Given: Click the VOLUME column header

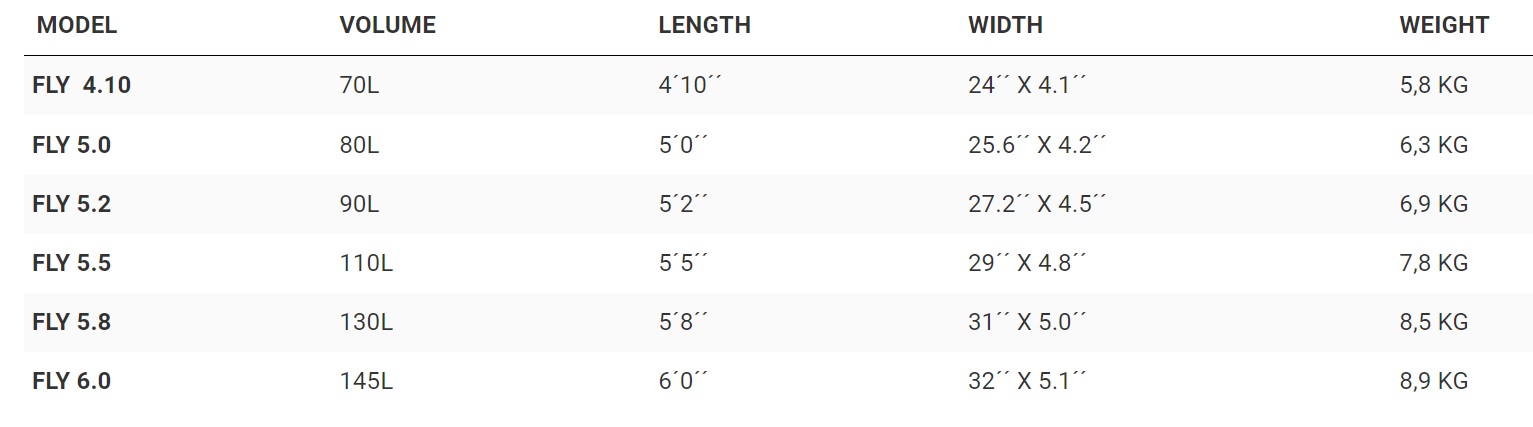Looking at the screenshot, I should click(388, 26).
